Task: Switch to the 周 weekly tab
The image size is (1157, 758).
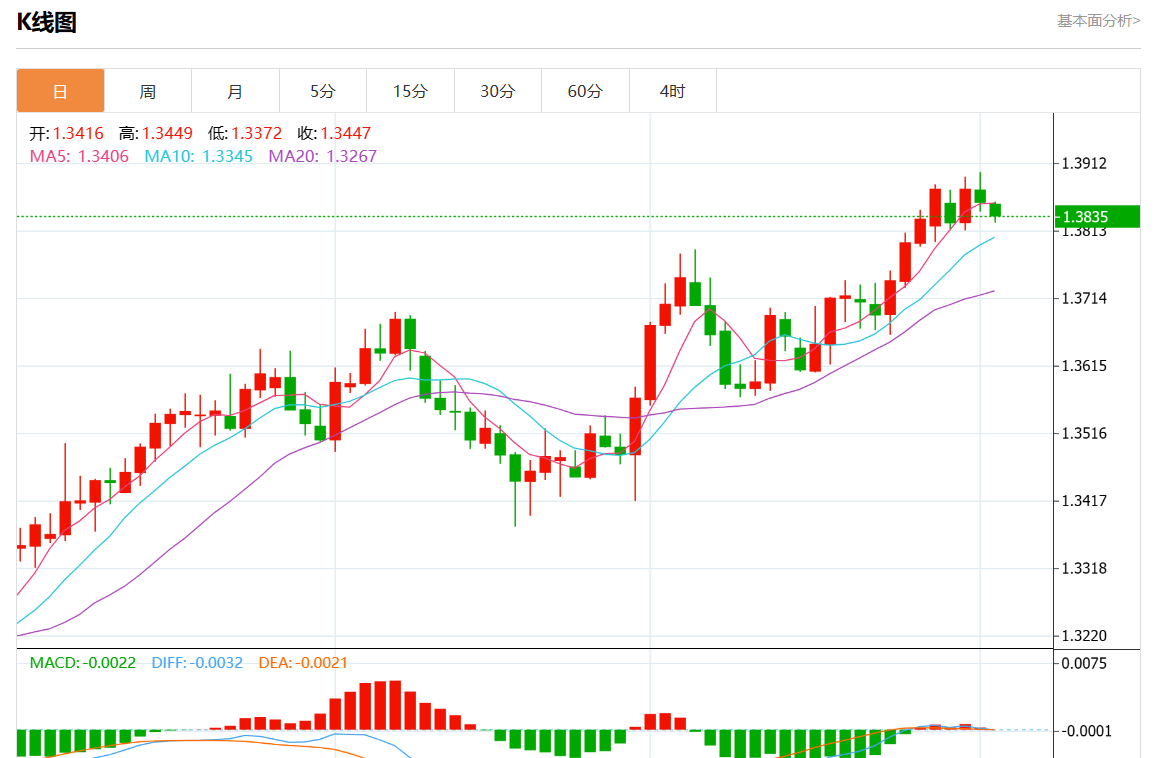Action: tap(148, 91)
